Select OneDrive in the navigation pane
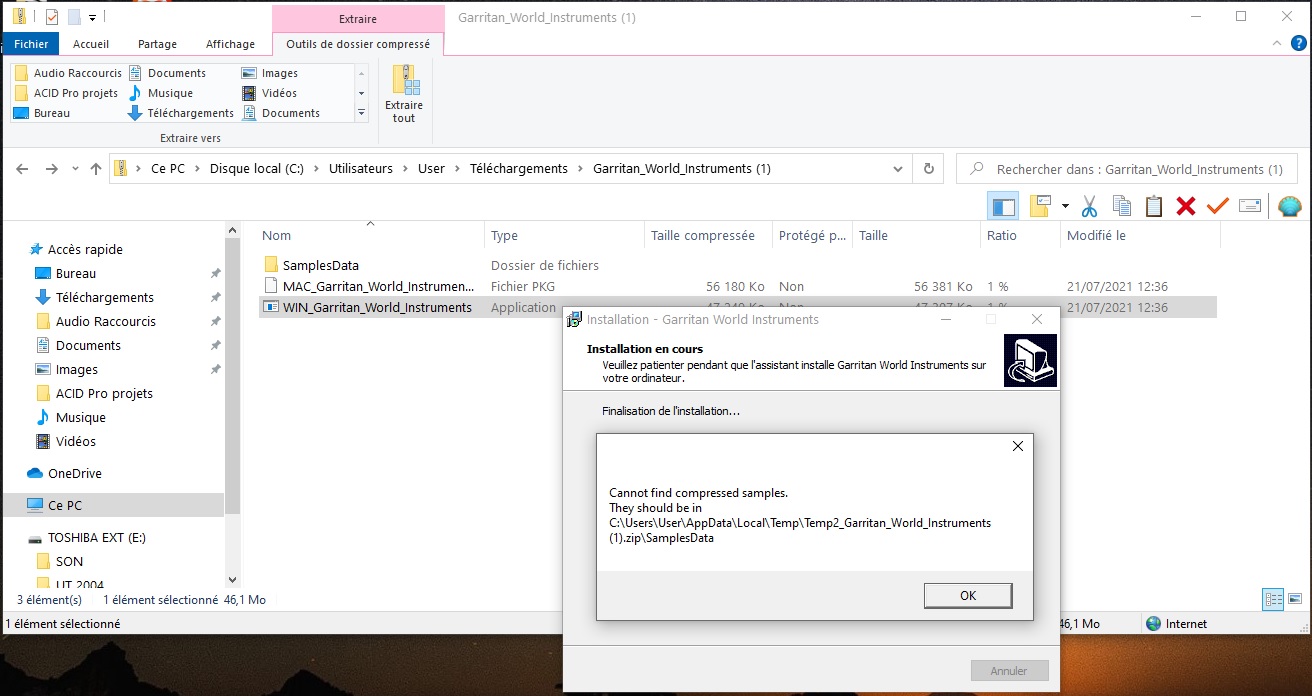Image resolution: width=1312 pixels, height=696 pixels. [75, 473]
